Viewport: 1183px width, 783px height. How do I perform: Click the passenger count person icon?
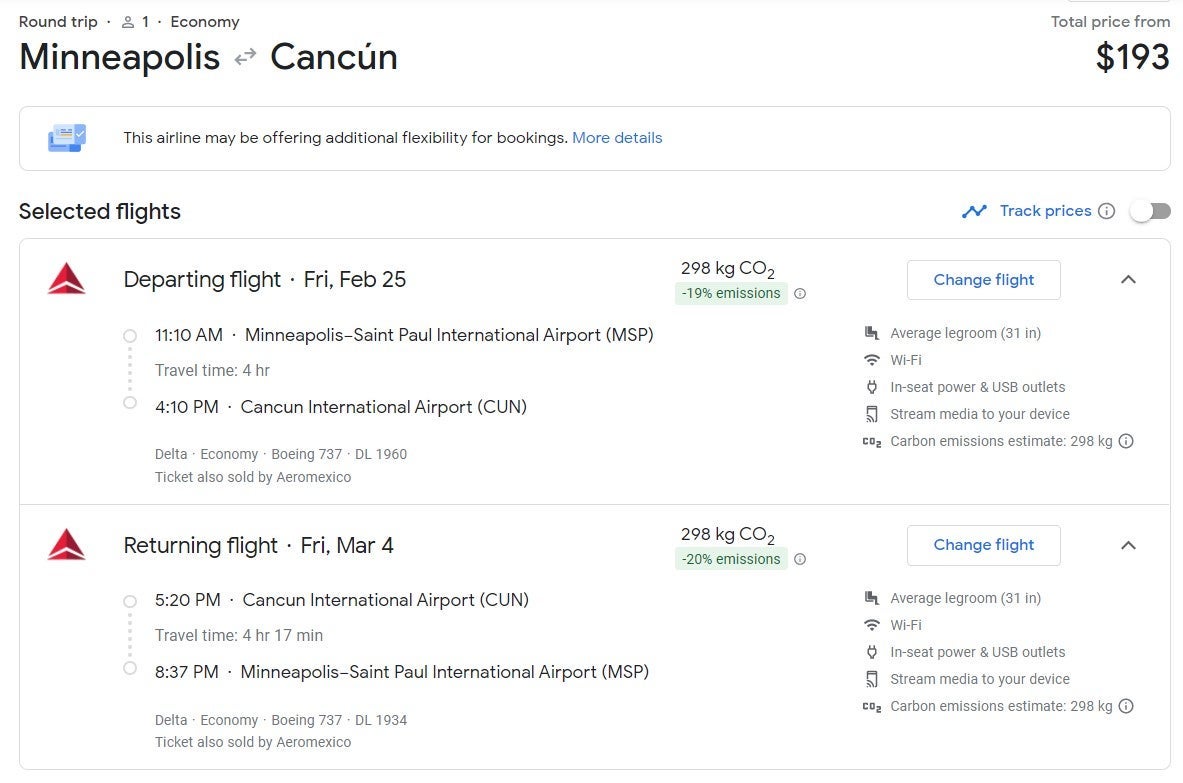tap(127, 22)
